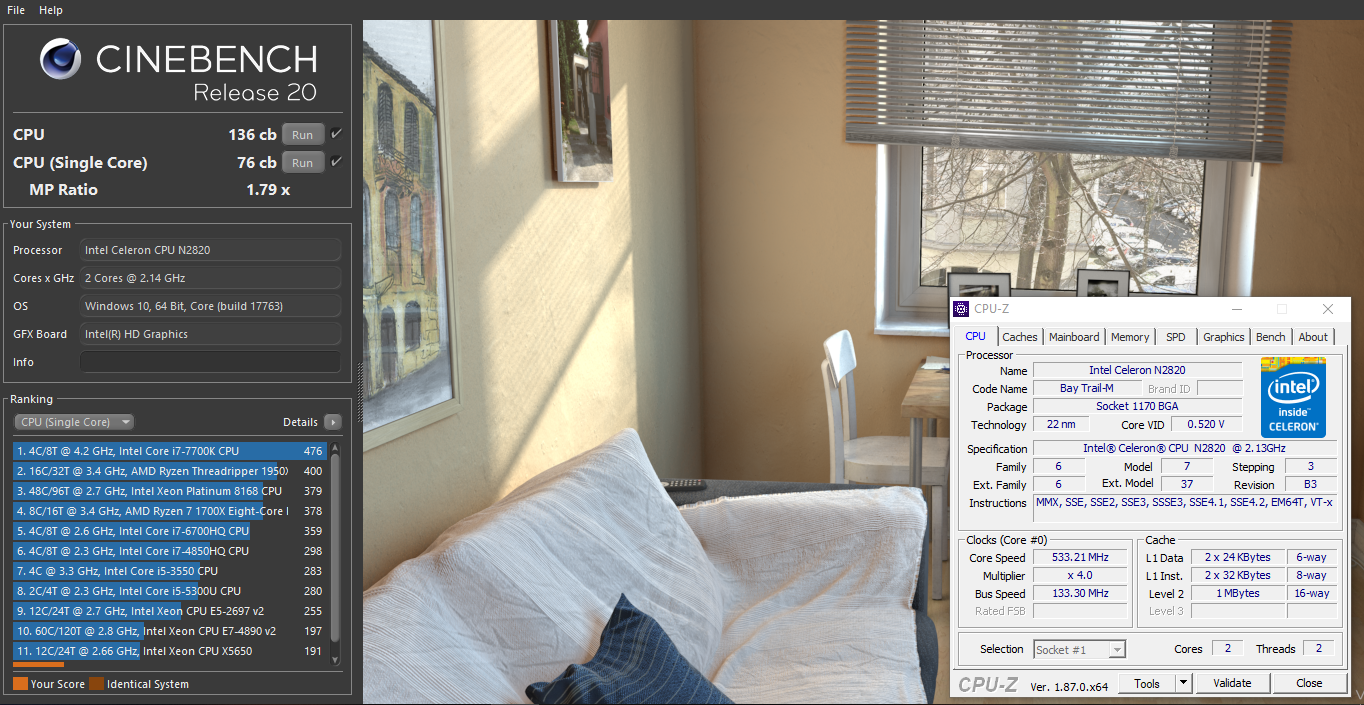Click the Code Name value Bay Trail-M
Viewport: 1364px width, 705px height.
(1086, 388)
